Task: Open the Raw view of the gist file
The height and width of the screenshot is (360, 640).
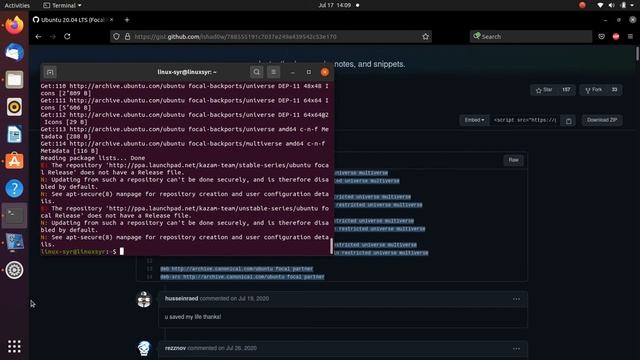Action: coord(513,160)
